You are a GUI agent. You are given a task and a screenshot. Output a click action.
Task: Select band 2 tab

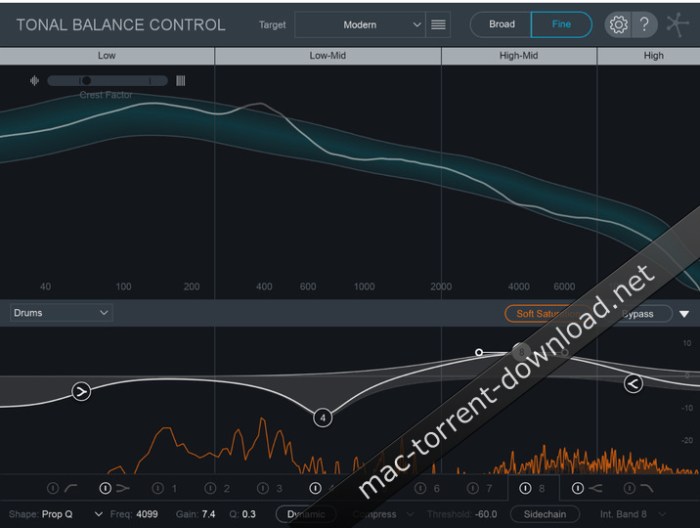227,489
